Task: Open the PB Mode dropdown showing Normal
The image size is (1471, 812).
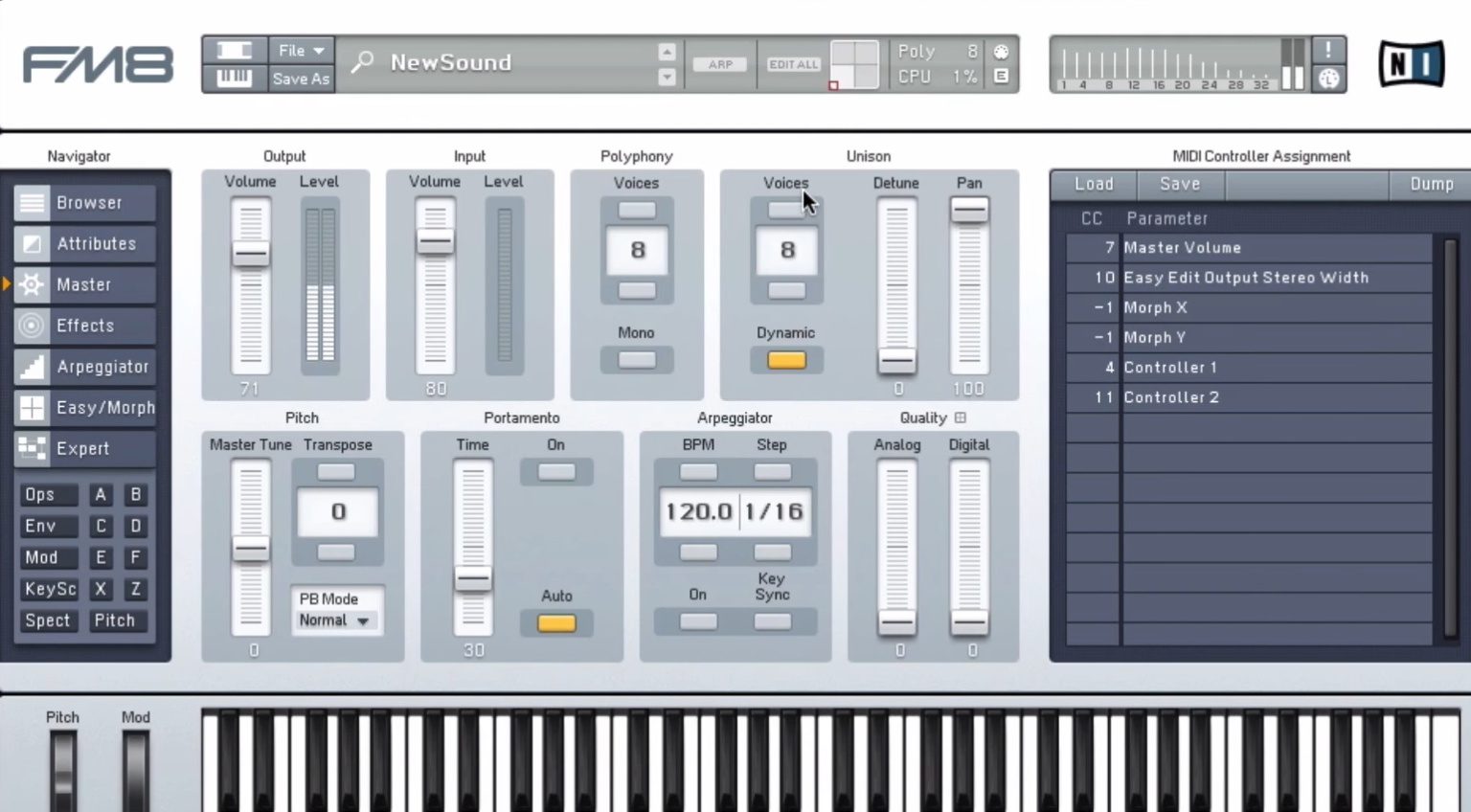Action: [x=335, y=620]
